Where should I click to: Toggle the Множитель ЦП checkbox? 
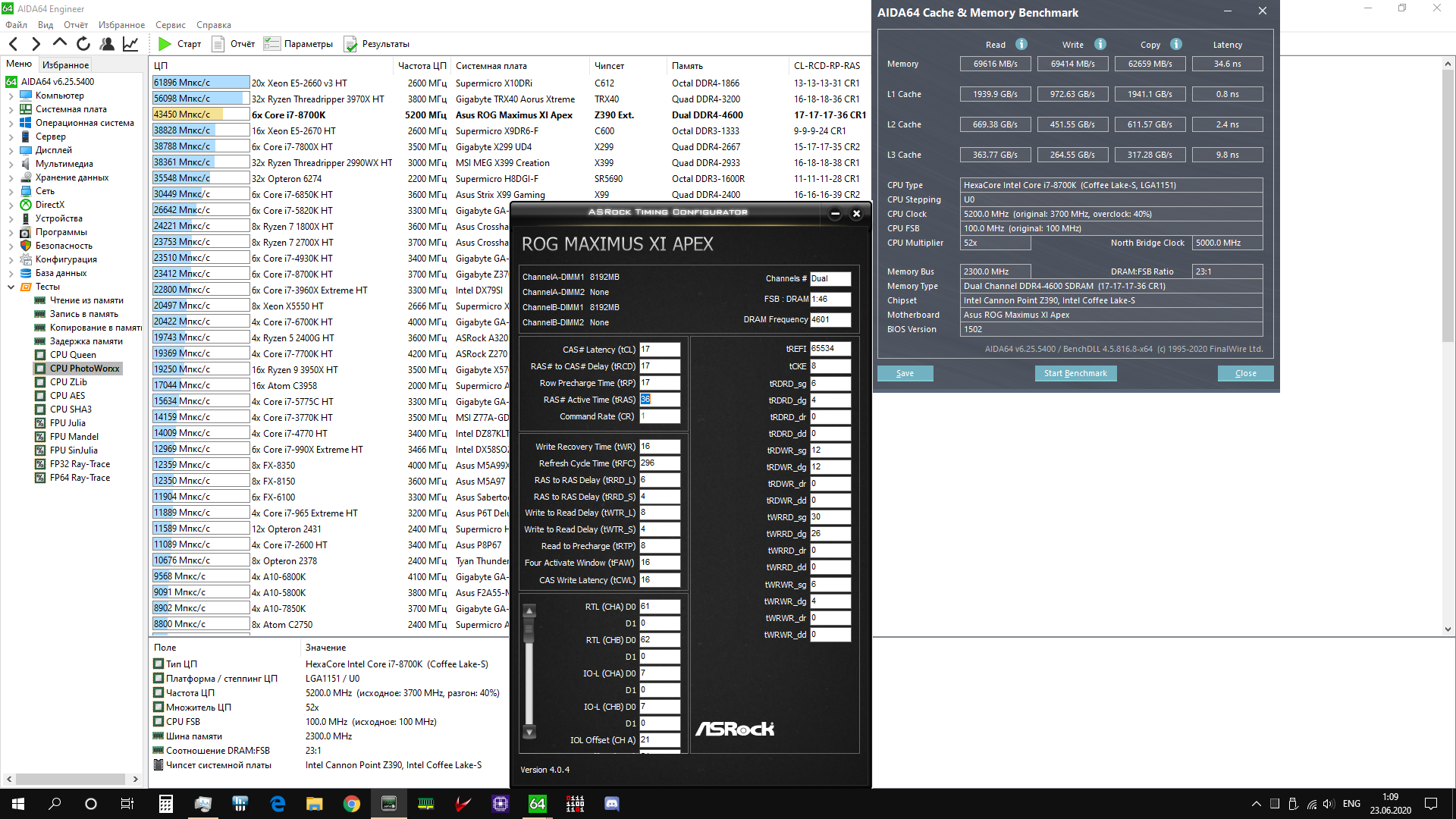(158, 708)
